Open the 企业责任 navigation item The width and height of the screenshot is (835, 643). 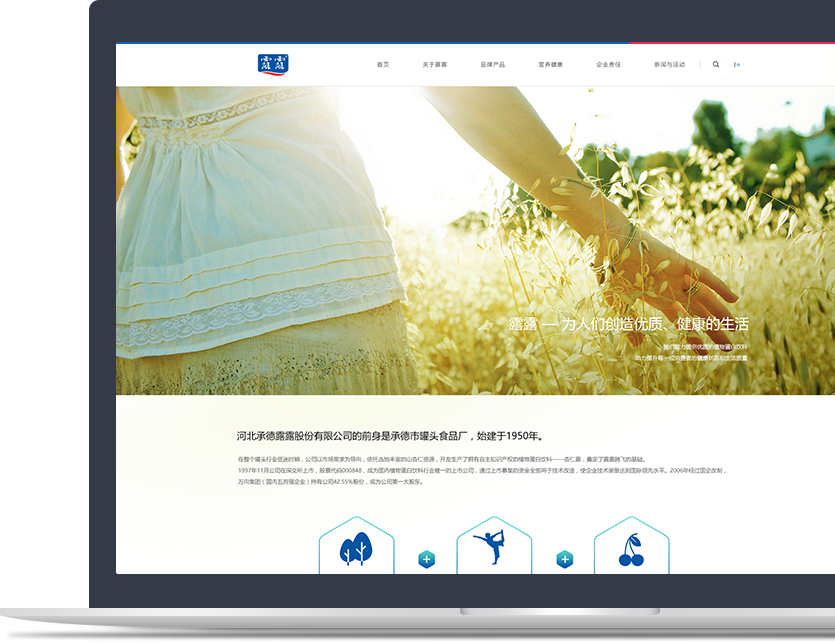pos(608,65)
